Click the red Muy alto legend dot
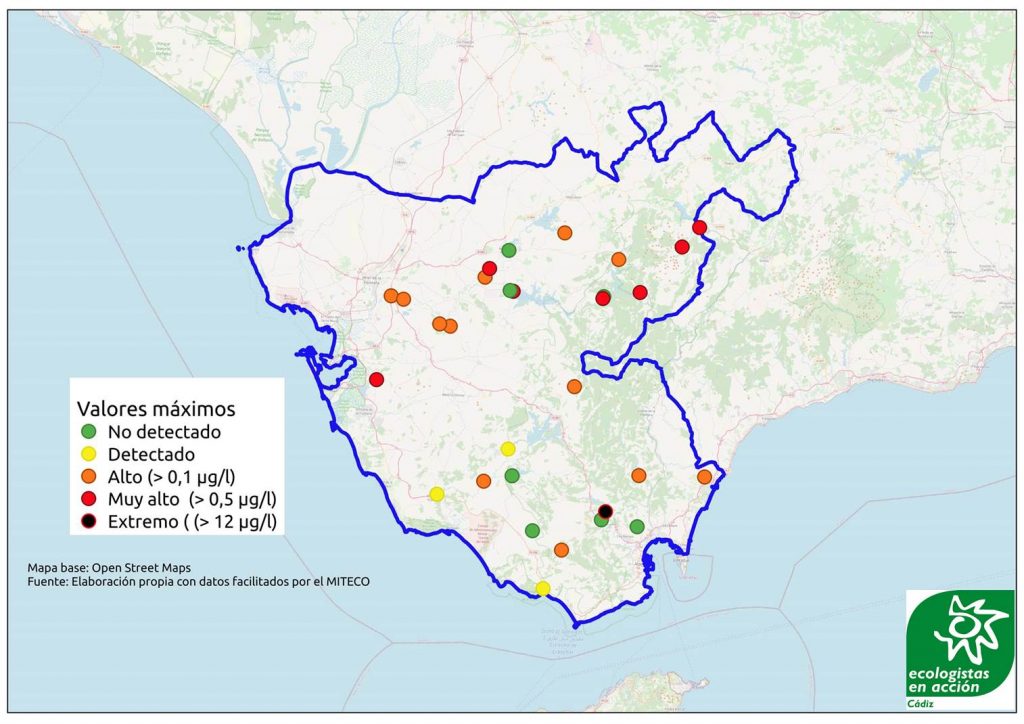Image resolution: width=1024 pixels, height=724 pixels. [x=89, y=498]
